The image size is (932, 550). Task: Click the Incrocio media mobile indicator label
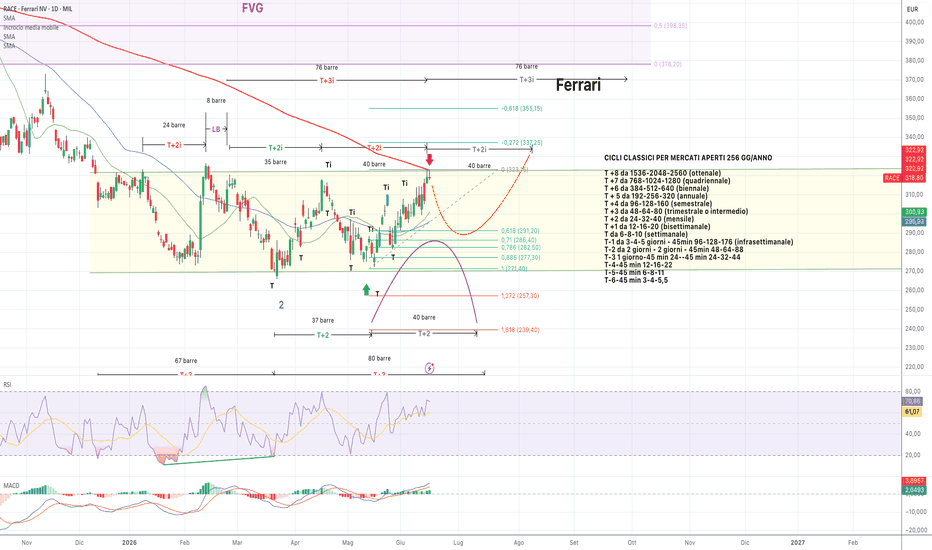31,27
